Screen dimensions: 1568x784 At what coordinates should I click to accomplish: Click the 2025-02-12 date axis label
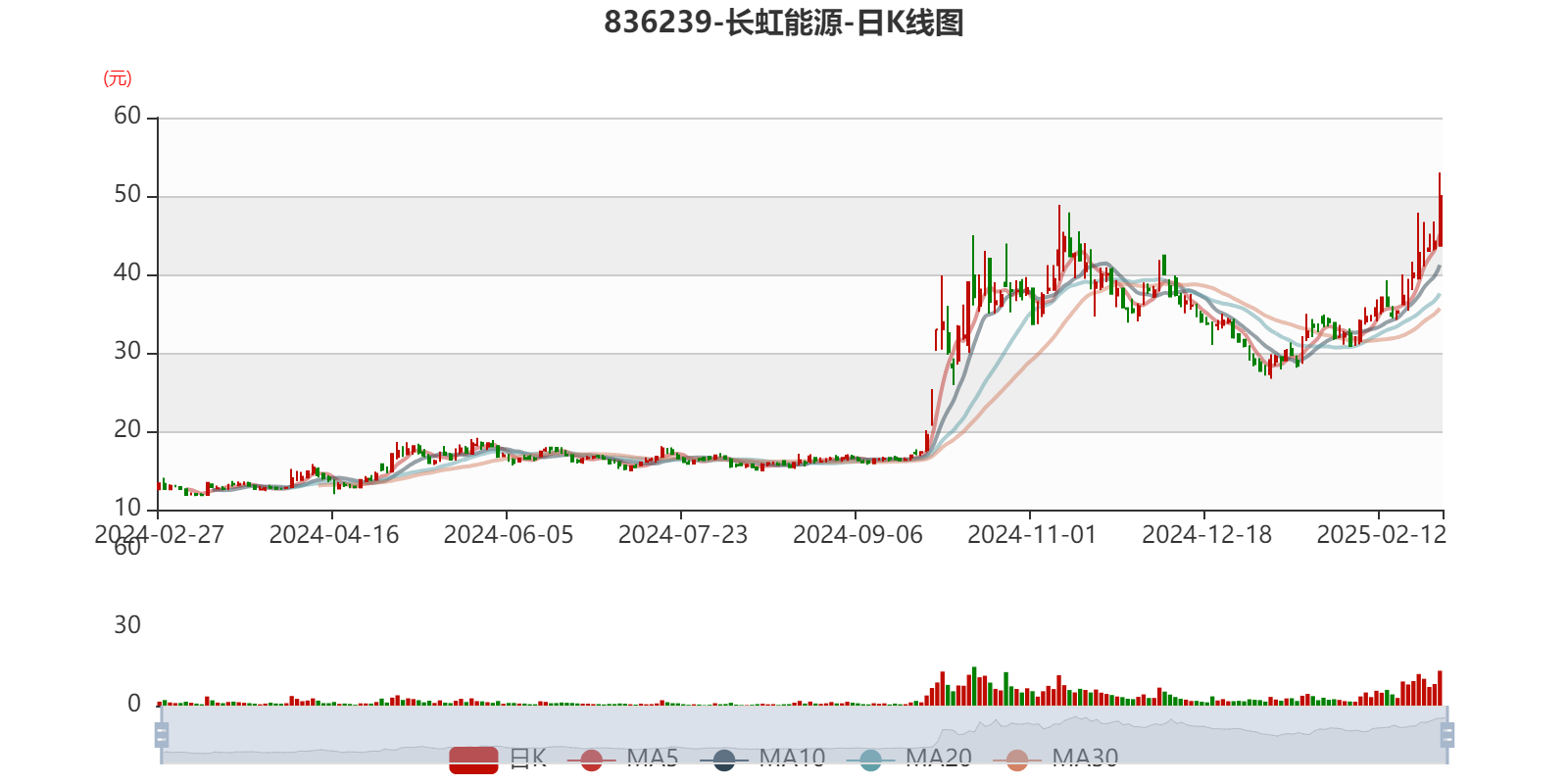click(1381, 535)
